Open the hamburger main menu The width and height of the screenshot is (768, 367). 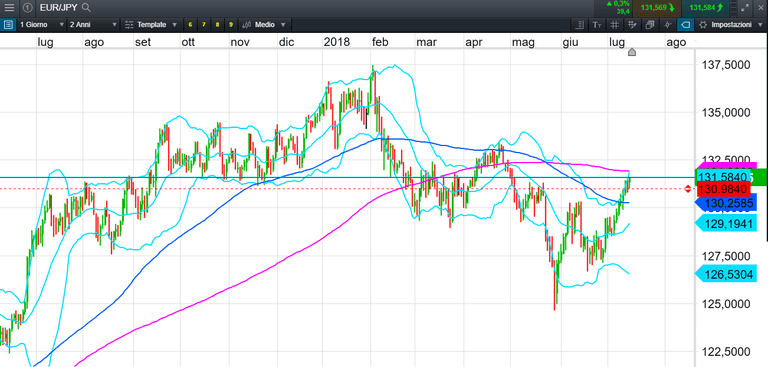point(9,7)
